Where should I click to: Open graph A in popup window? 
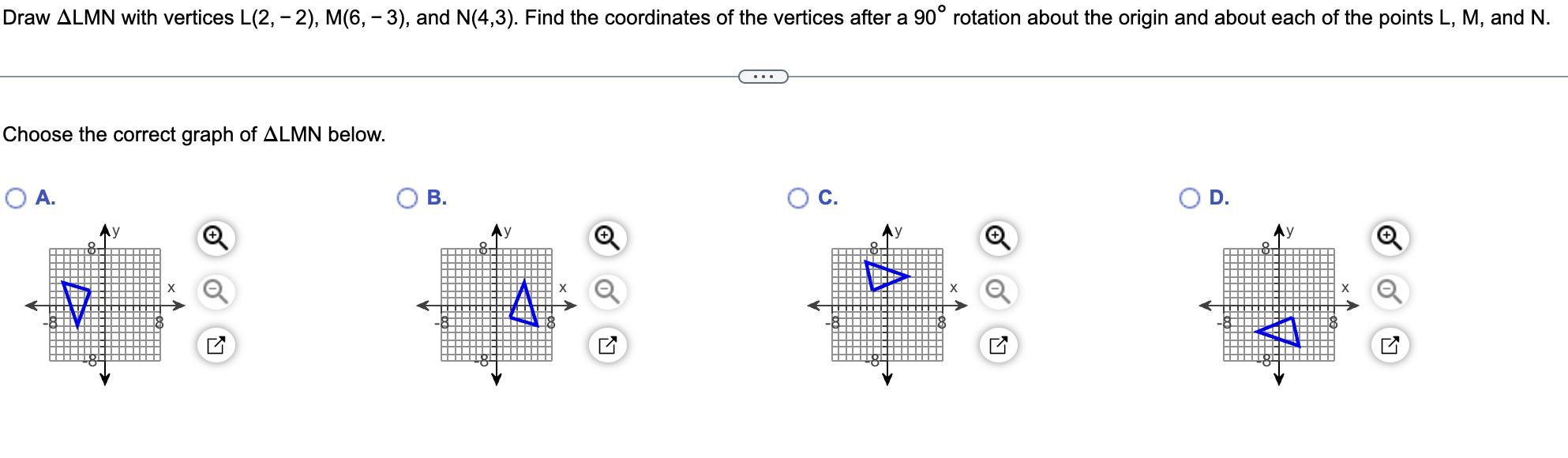coord(216,345)
